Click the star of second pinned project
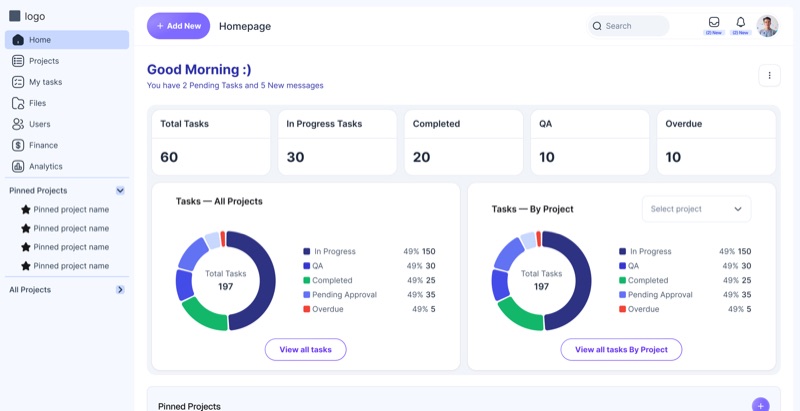 click(x=26, y=228)
